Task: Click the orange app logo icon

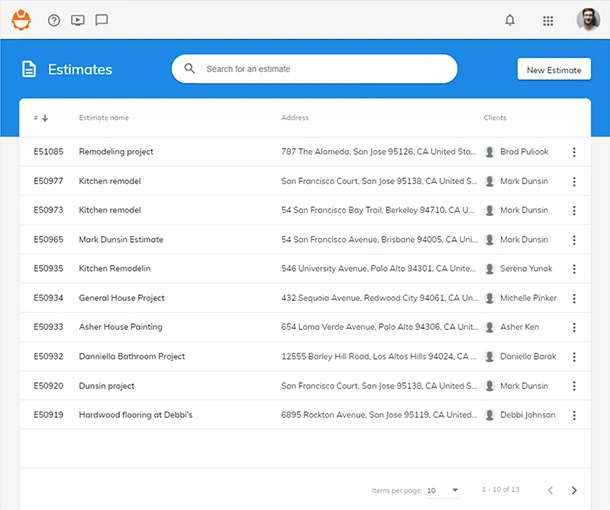Action: (21, 20)
